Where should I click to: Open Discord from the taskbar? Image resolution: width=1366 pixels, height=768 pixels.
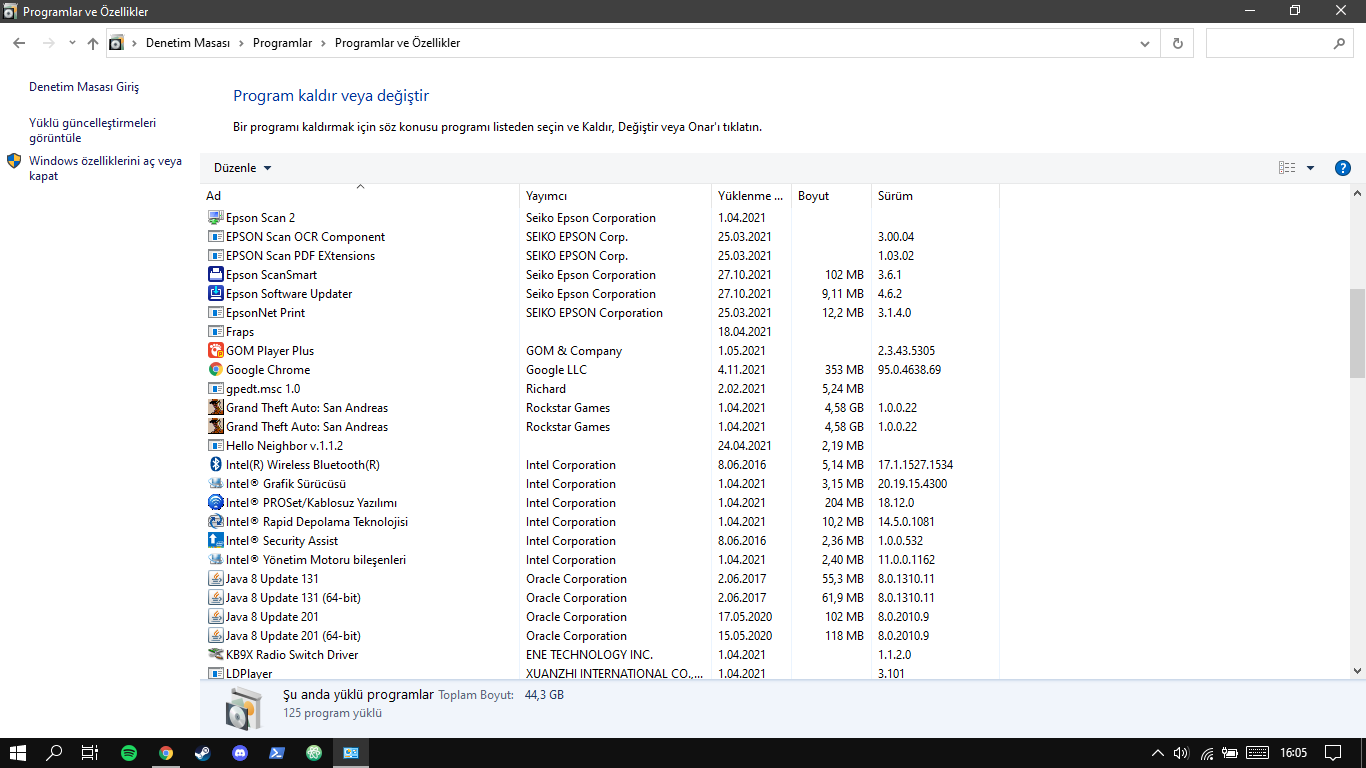coord(240,753)
